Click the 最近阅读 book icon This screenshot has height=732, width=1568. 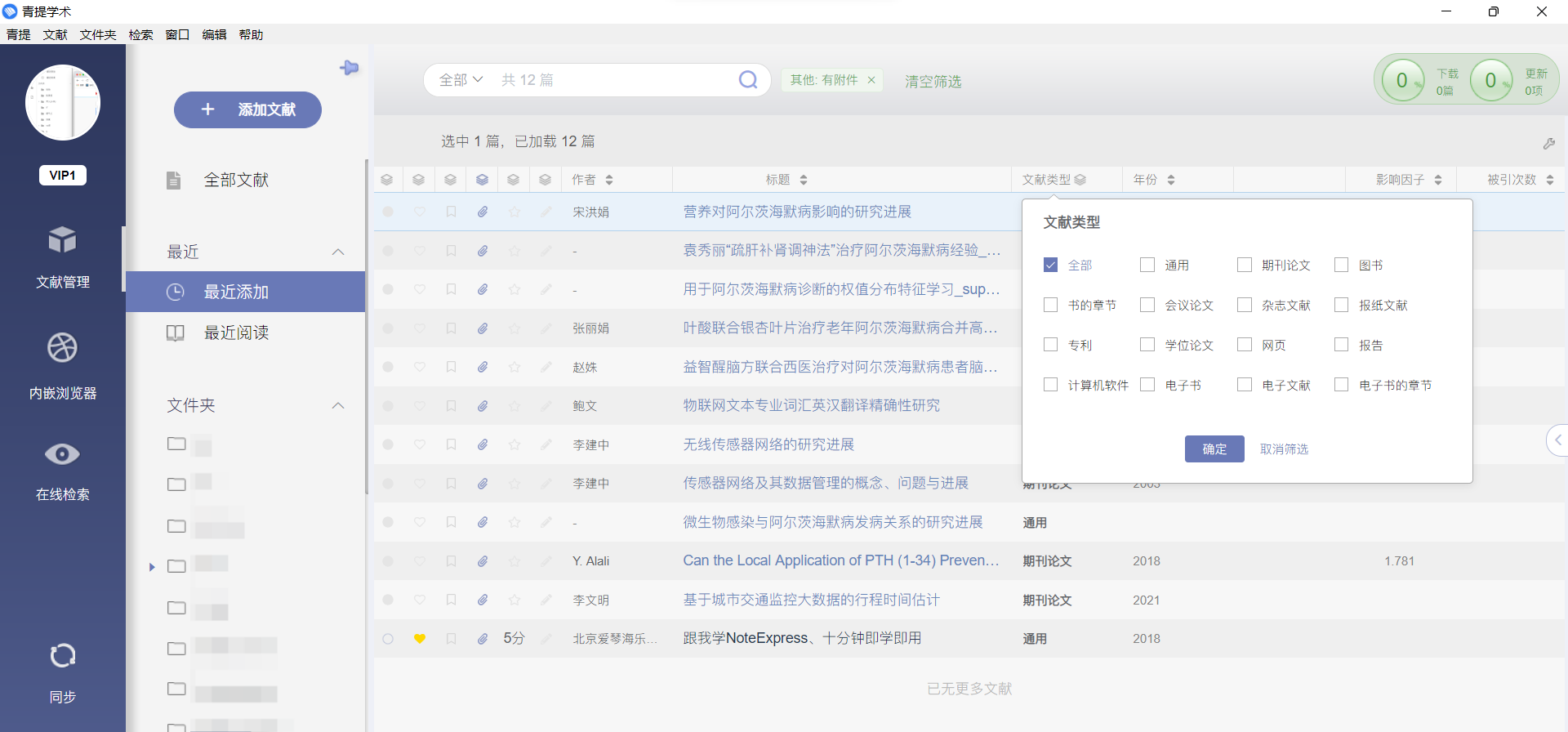click(x=176, y=333)
